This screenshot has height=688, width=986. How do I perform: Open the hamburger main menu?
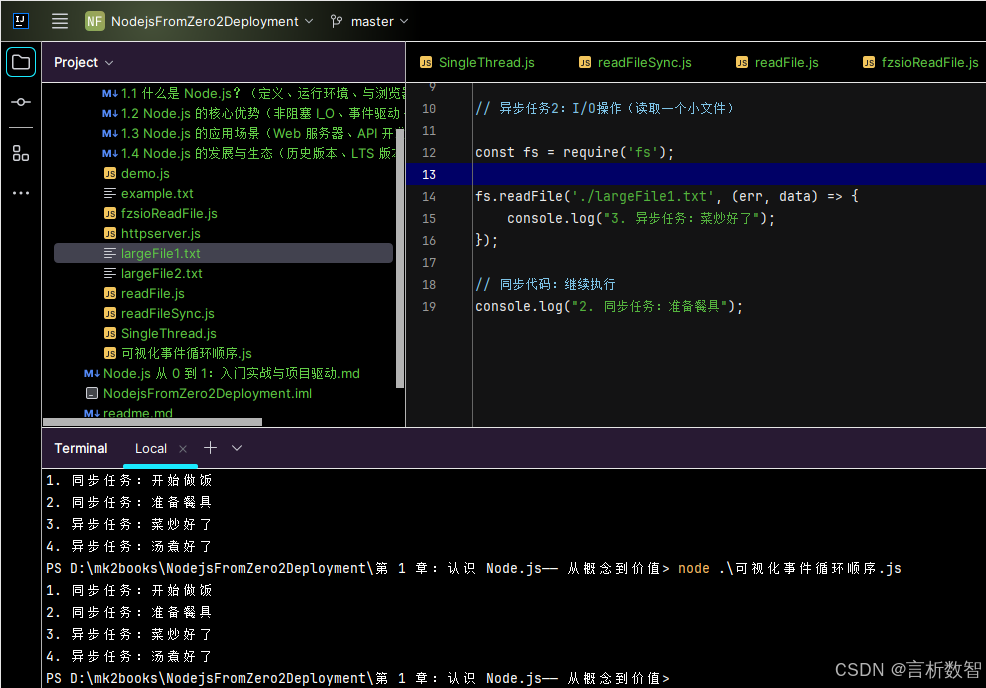pos(60,21)
